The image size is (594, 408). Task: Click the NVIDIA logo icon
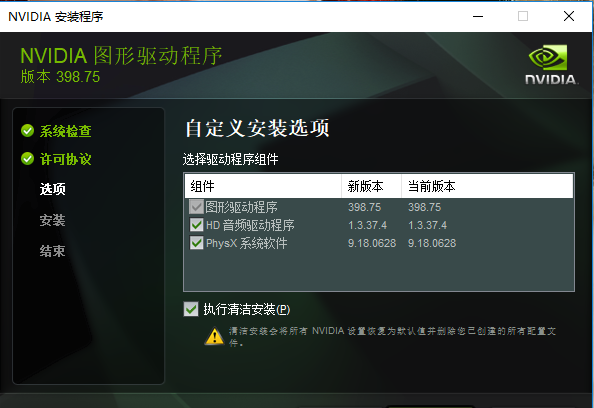(x=551, y=64)
